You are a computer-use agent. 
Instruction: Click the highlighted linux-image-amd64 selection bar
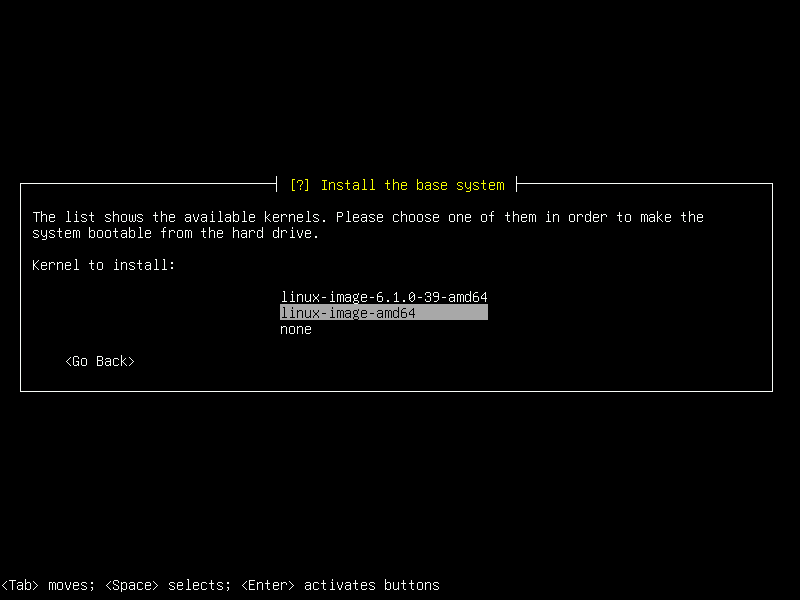coord(383,312)
